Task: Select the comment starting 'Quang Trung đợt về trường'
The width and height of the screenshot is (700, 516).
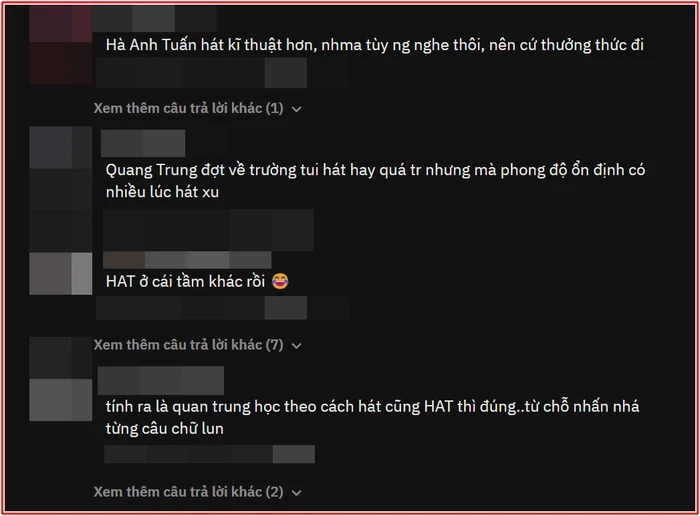Action: click(375, 181)
